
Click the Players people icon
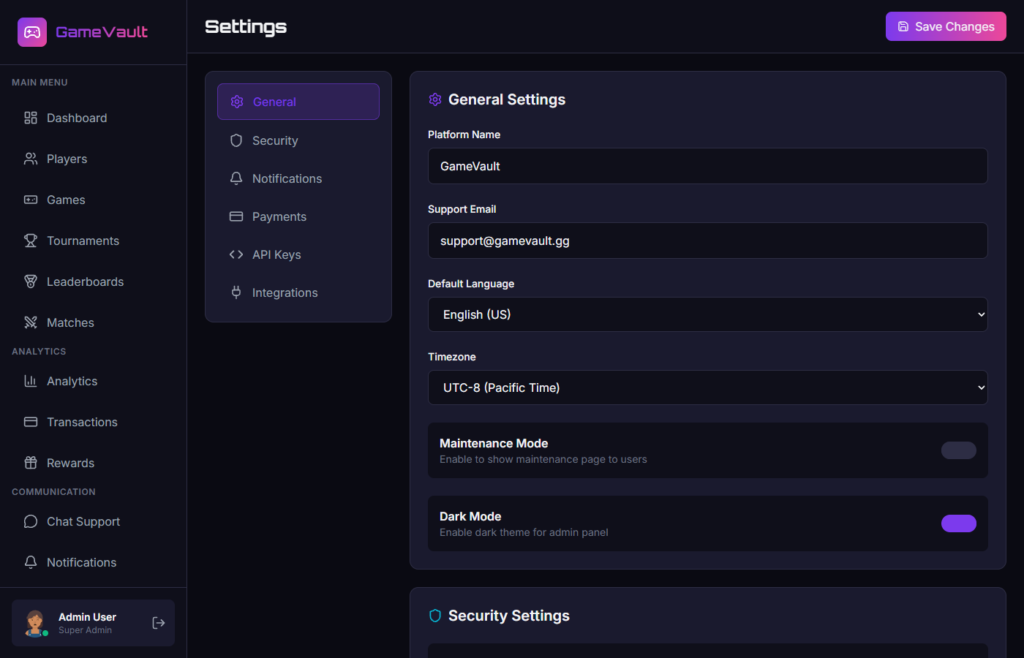(x=31, y=159)
